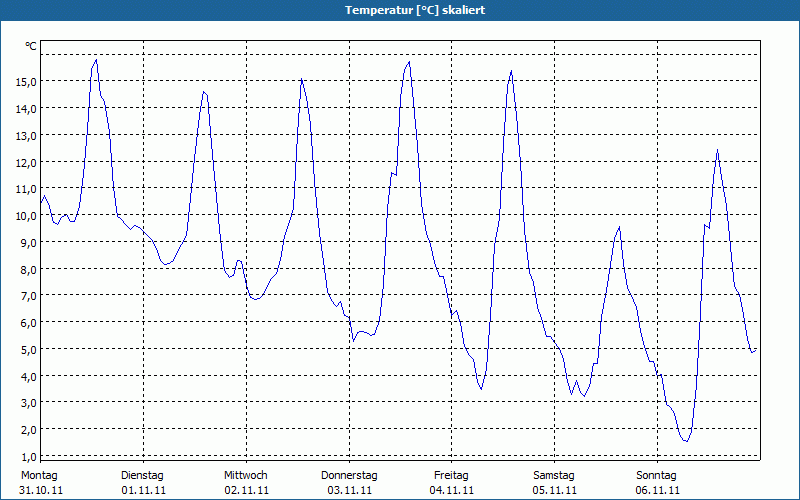Click the 7,0 axis value

[28, 296]
